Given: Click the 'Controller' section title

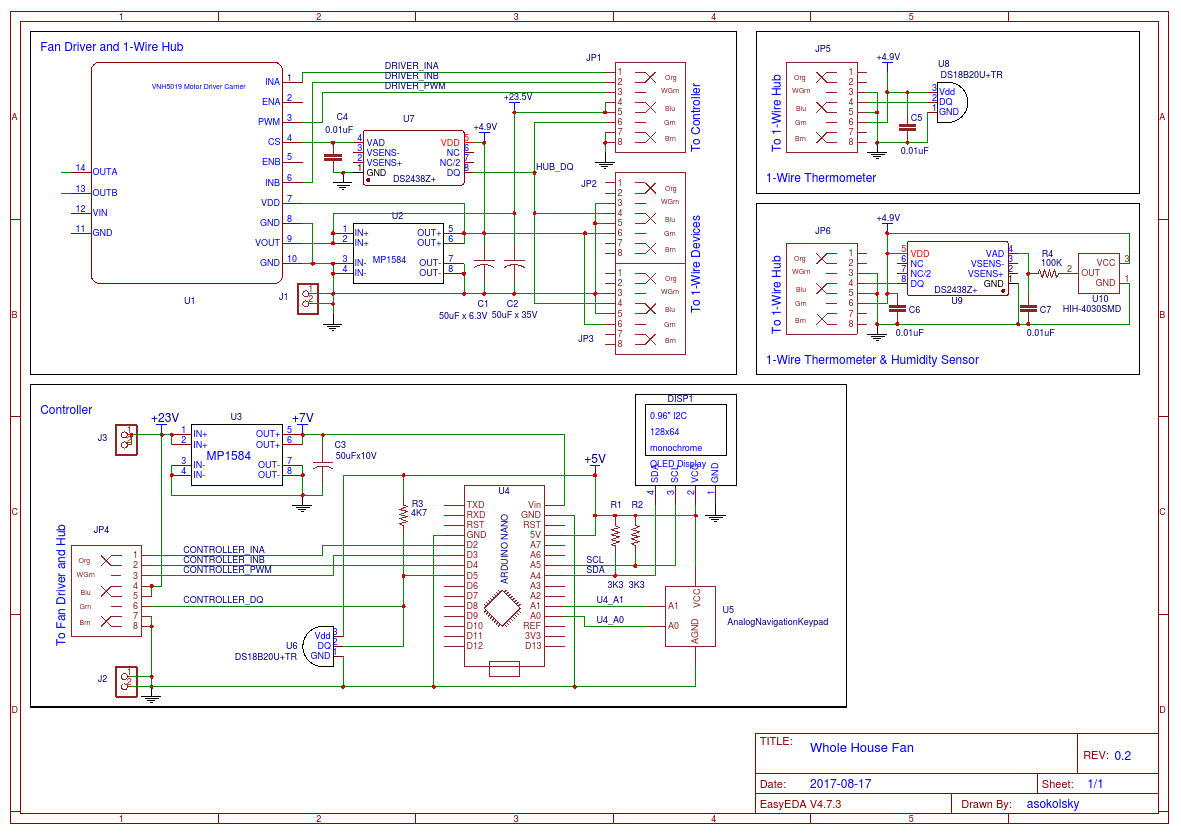Looking at the screenshot, I should (x=66, y=410).
